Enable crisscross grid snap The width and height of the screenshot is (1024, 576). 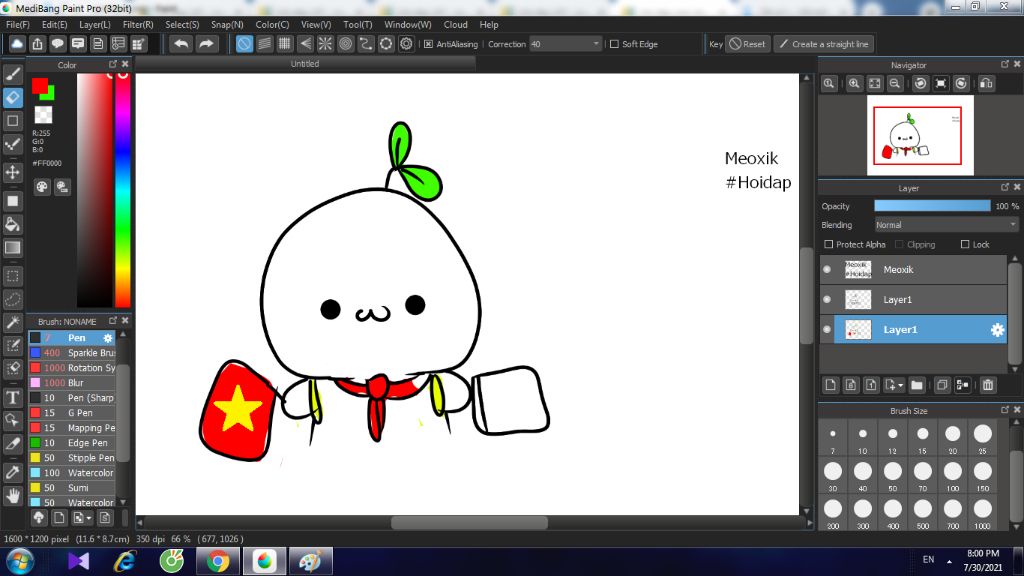pos(285,44)
